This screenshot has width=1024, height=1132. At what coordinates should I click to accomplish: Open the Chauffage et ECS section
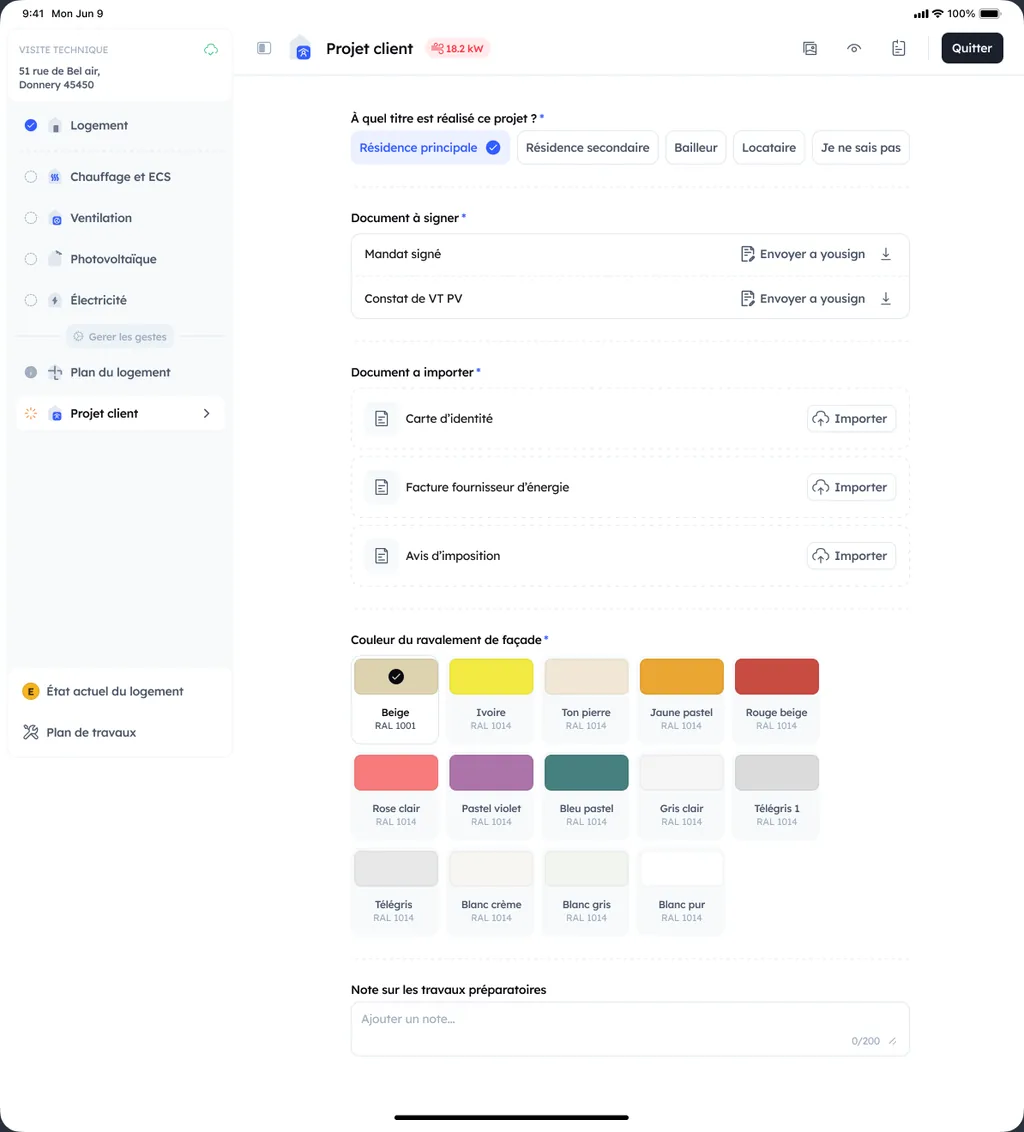[120, 177]
